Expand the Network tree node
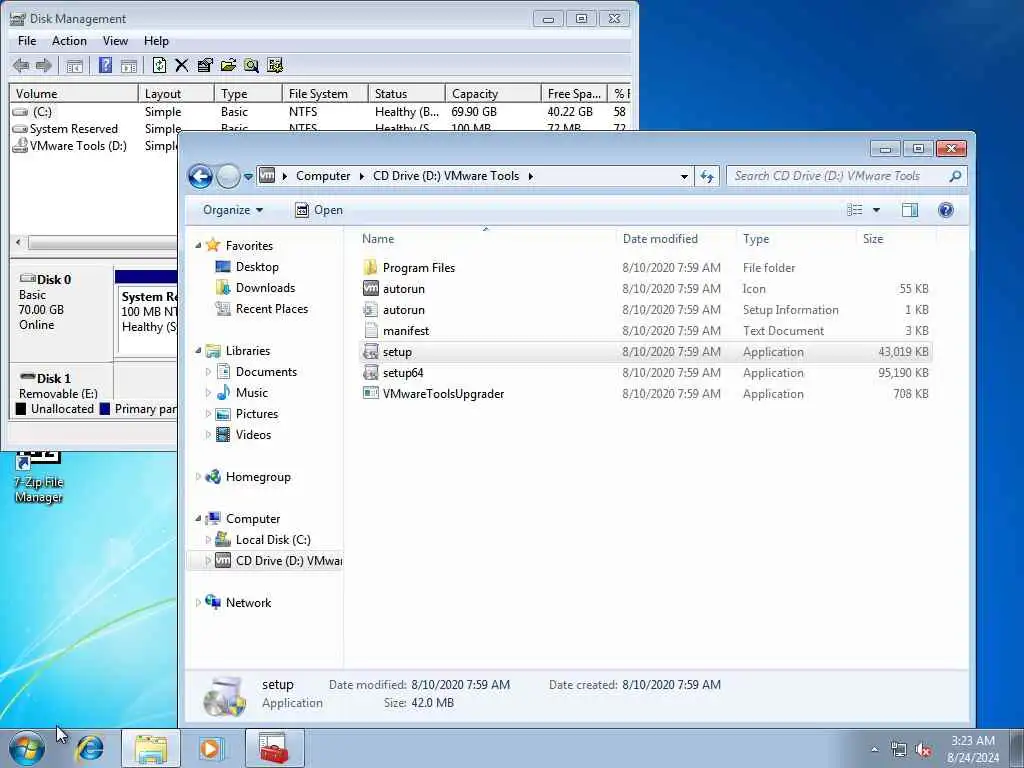The width and height of the screenshot is (1024, 768). [x=199, y=603]
